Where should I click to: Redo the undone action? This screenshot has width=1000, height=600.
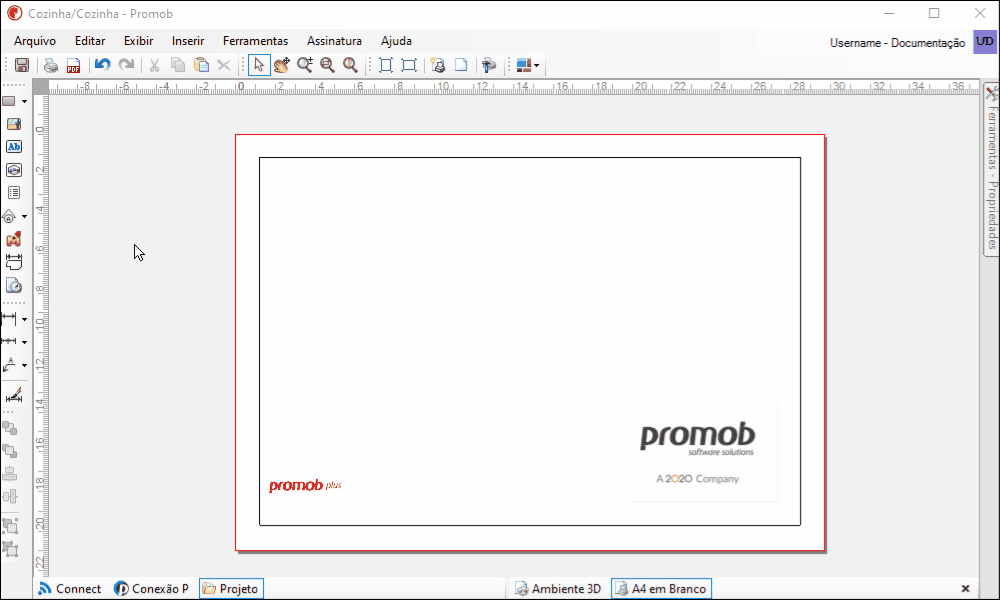pyautogui.click(x=126, y=65)
